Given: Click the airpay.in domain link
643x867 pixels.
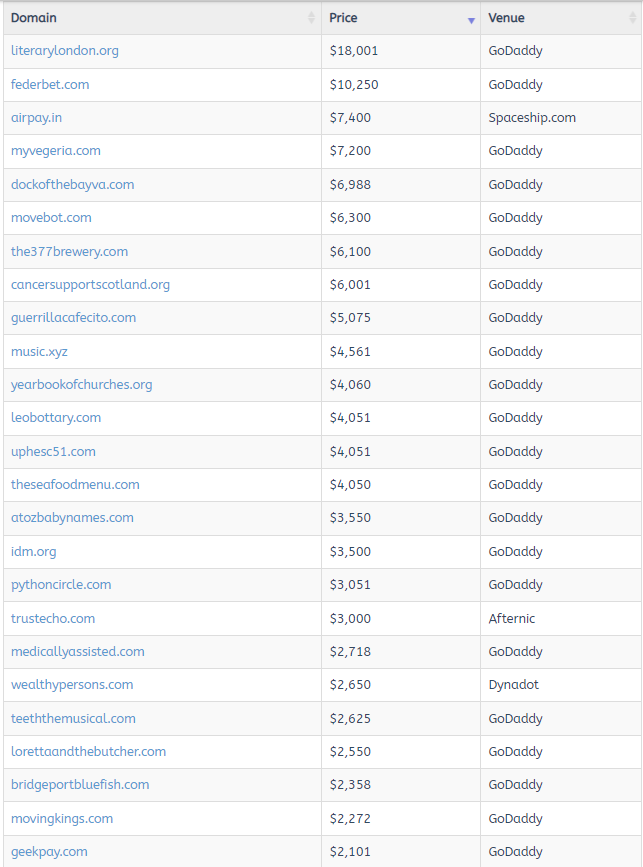Looking at the screenshot, I should [36, 118].
